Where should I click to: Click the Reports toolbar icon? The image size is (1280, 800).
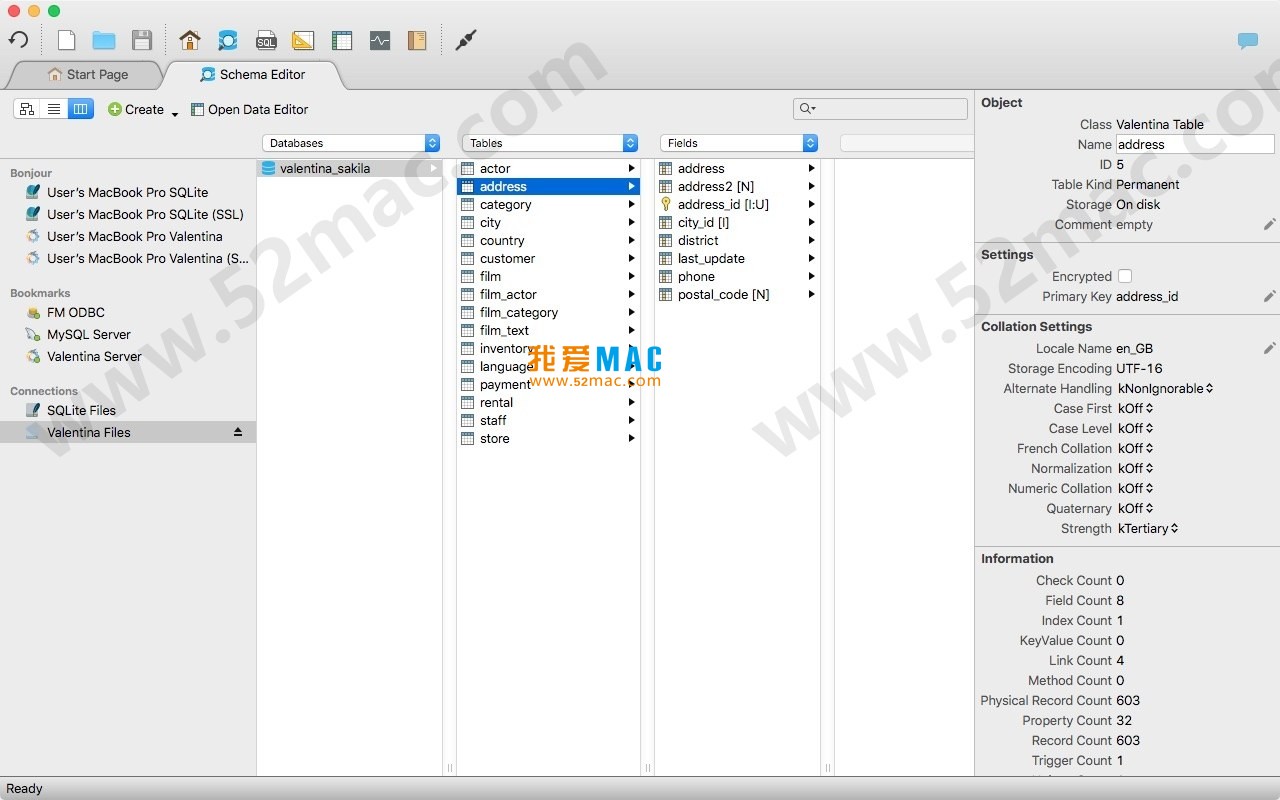pyautogui.click(x=417, y=40)
